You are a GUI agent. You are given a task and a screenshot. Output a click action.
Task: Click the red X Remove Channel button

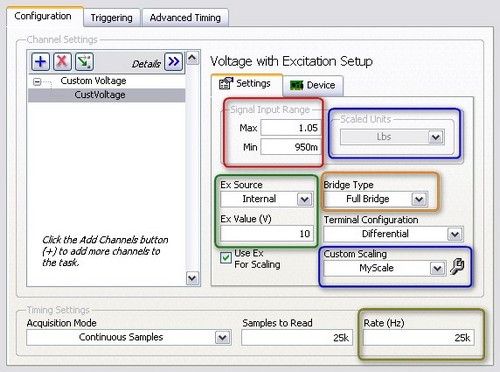pyautogui.click(x=62, y=62)
